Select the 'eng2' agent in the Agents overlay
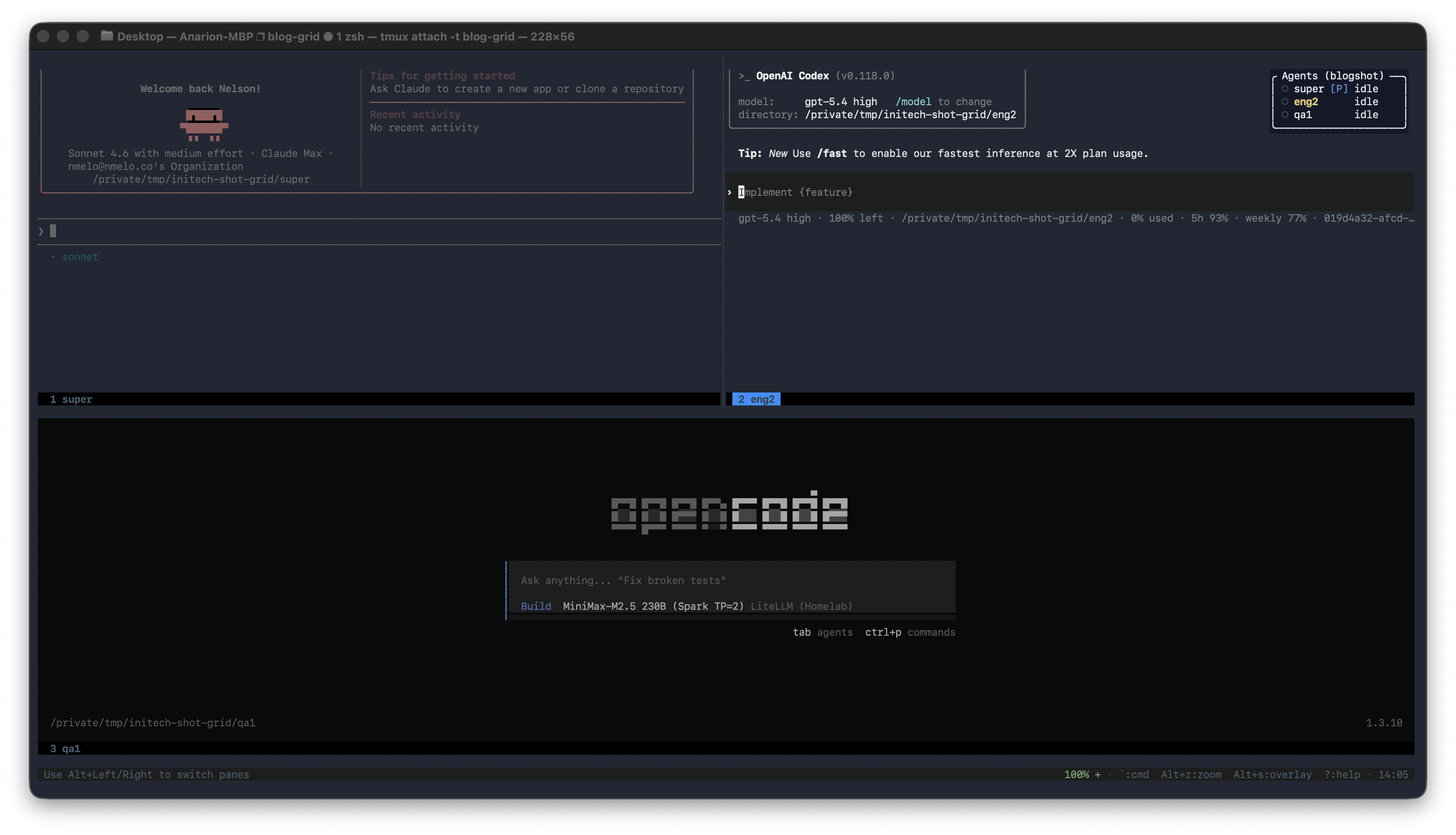The image size is (1456, 835). click(1306, 101)
